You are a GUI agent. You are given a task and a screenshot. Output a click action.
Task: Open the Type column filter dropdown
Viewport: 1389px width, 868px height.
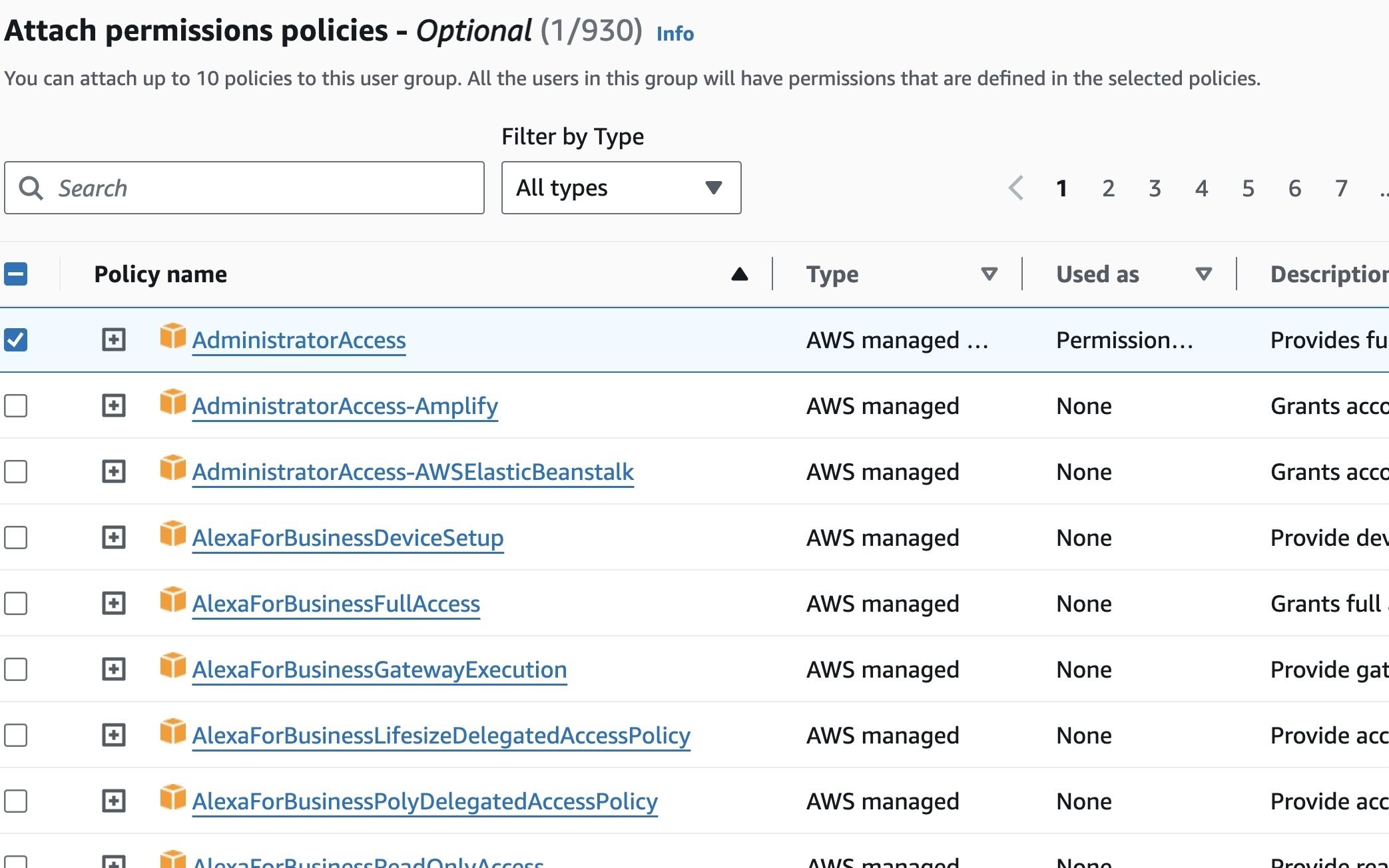coord(988,274)
